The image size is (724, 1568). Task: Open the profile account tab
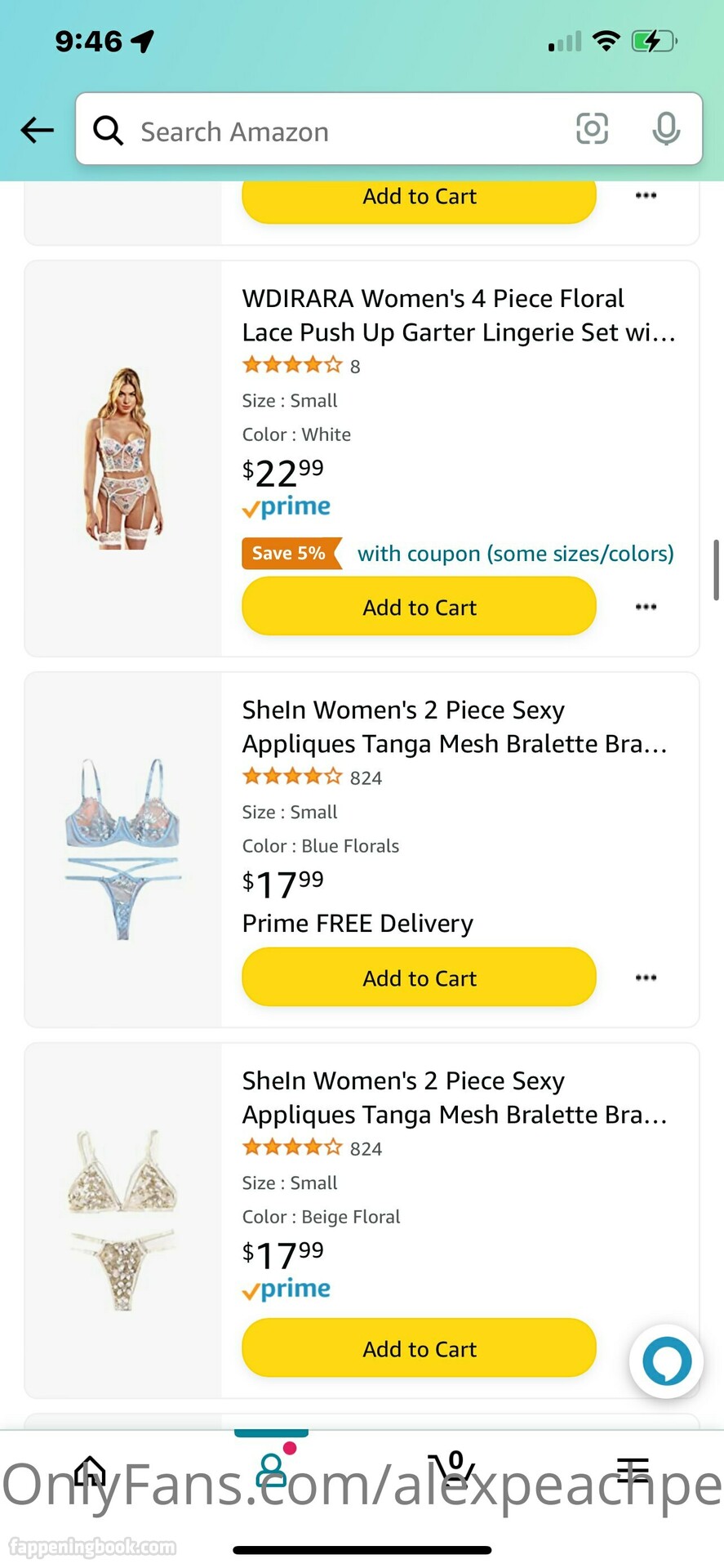[x=271, y=1470]
